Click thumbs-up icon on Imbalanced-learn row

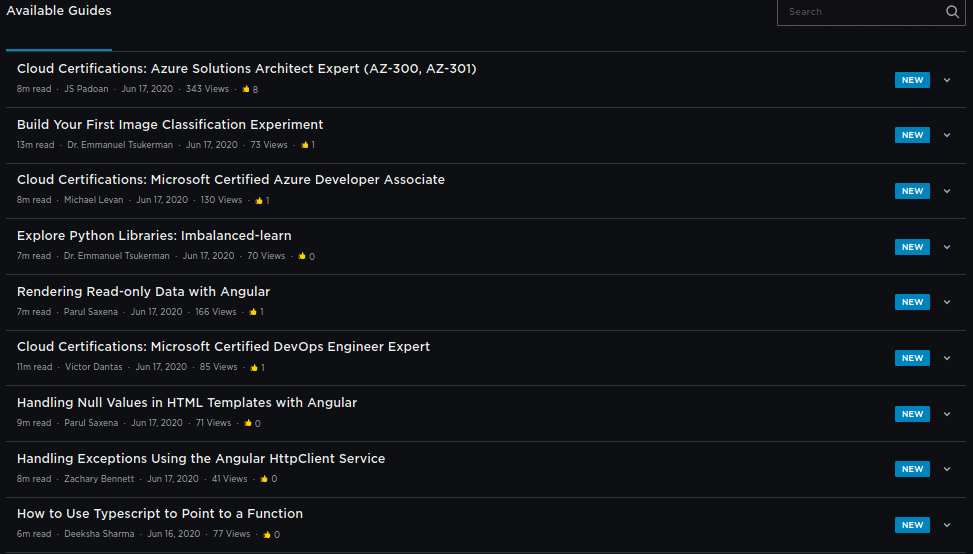click(x=302, y=256)
